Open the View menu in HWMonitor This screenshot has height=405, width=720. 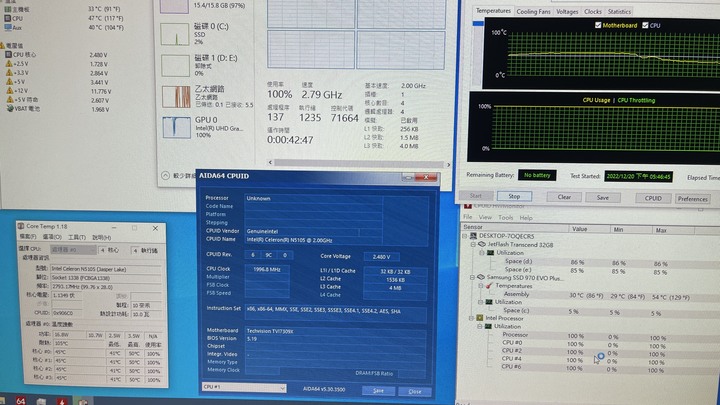point(485,217)
